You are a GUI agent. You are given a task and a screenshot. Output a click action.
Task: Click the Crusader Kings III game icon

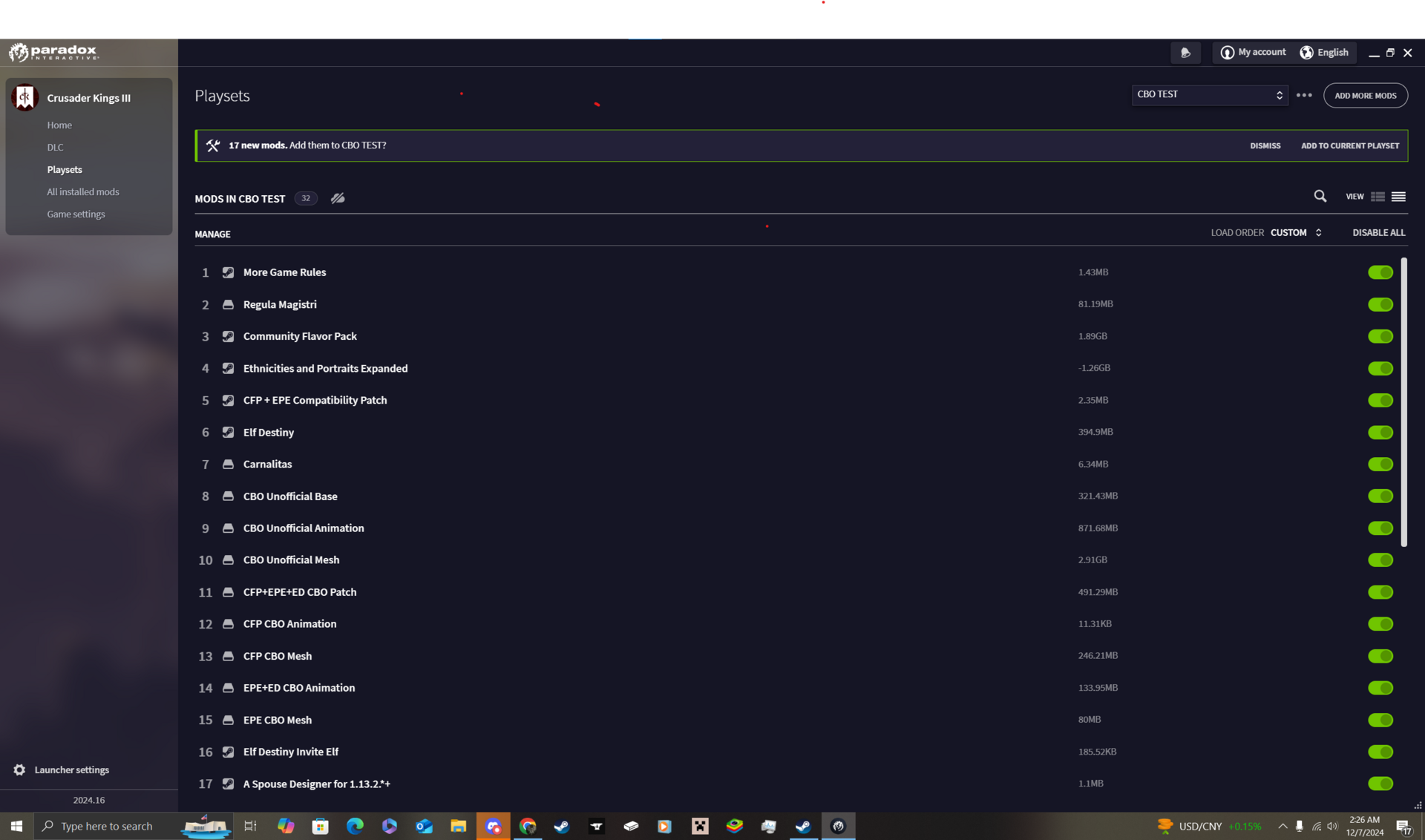(x=25, y=97)
